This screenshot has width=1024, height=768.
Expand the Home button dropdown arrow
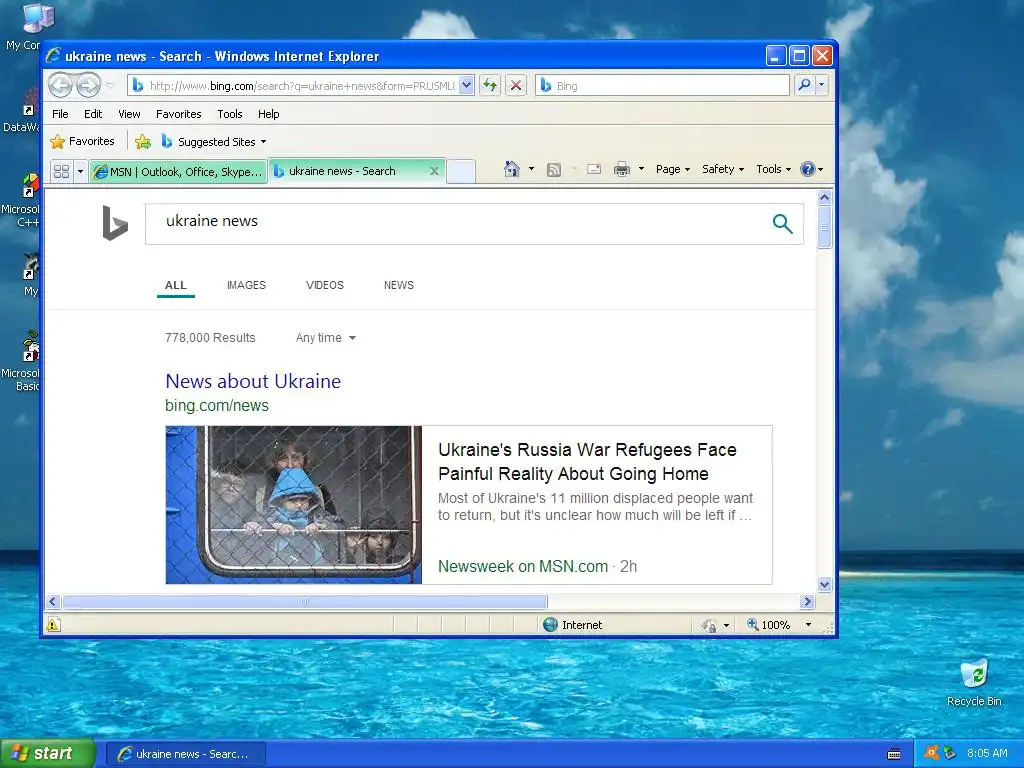tap(531, 169)
